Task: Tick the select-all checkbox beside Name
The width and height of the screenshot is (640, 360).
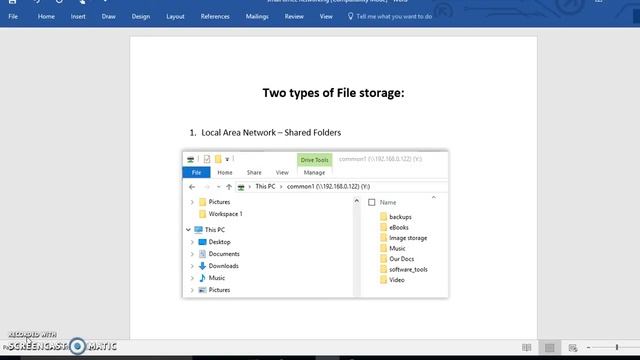Action: tap(371, 202)
